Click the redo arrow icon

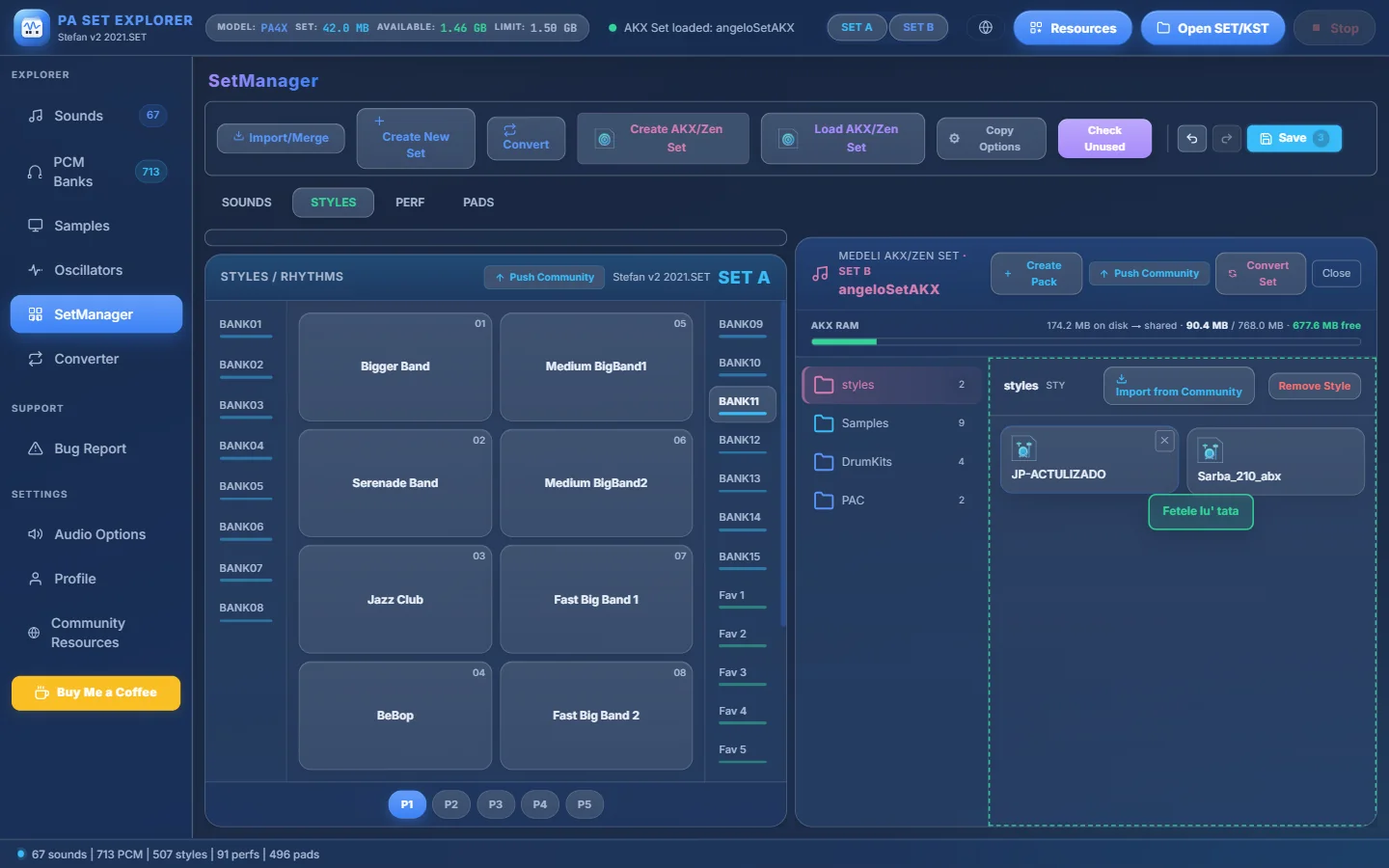(x=1226, y=139)
